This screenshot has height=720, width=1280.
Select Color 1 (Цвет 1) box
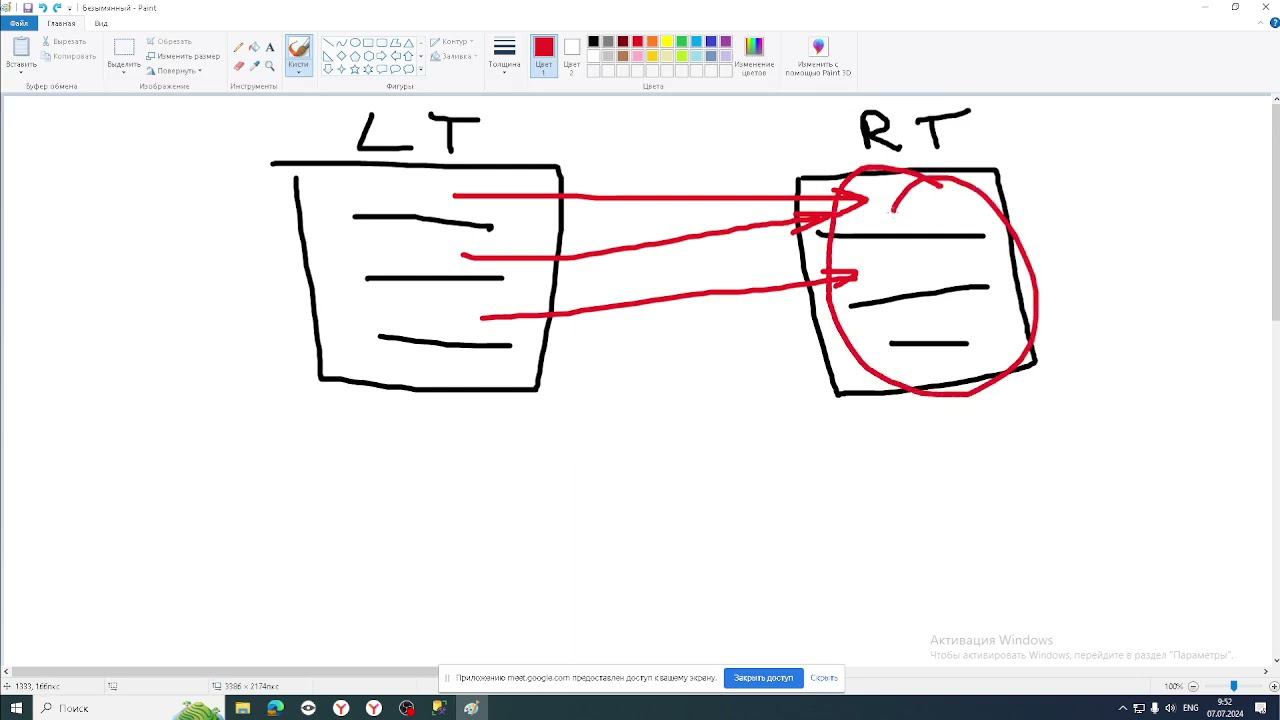tap(544, 56)
